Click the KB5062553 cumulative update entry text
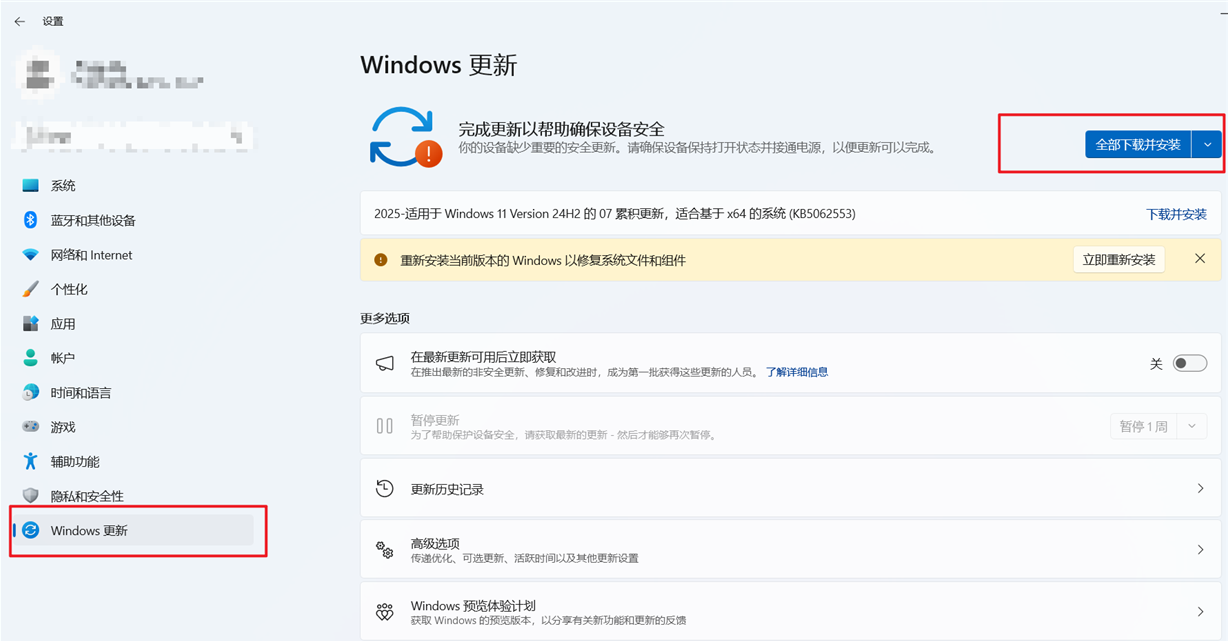 coord(615,214)
